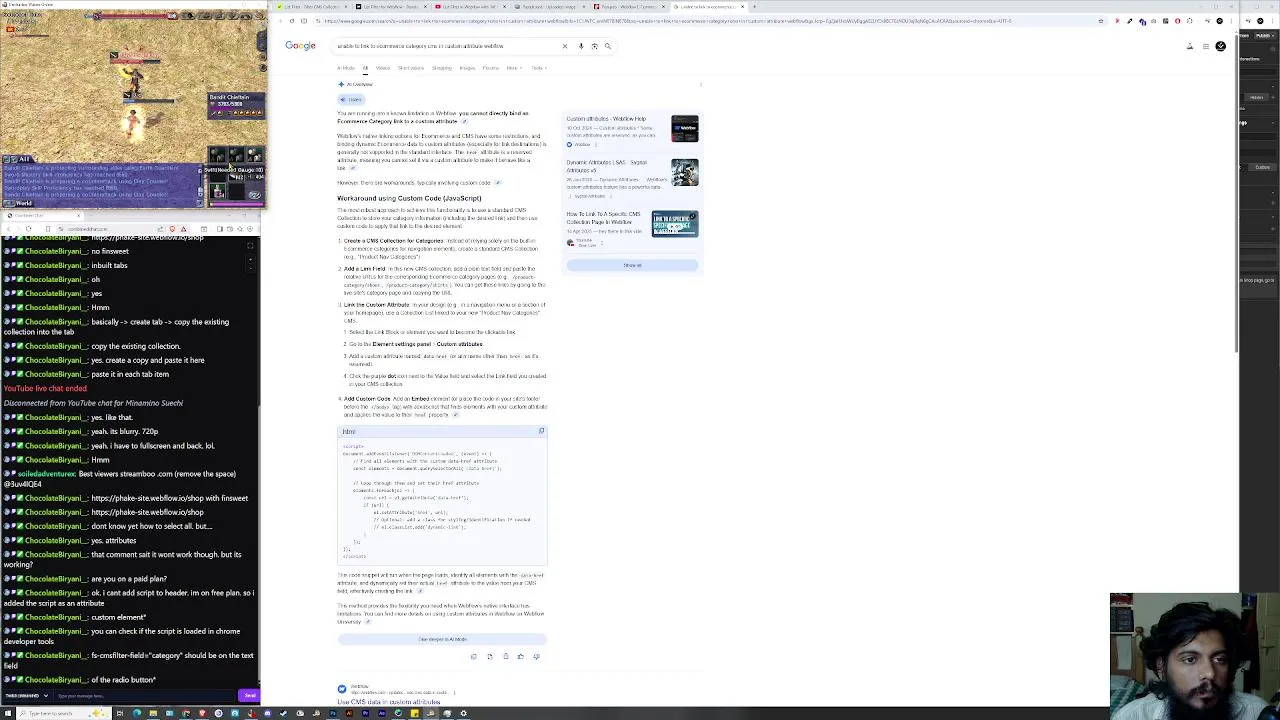Send the chat message

point(250,695)
